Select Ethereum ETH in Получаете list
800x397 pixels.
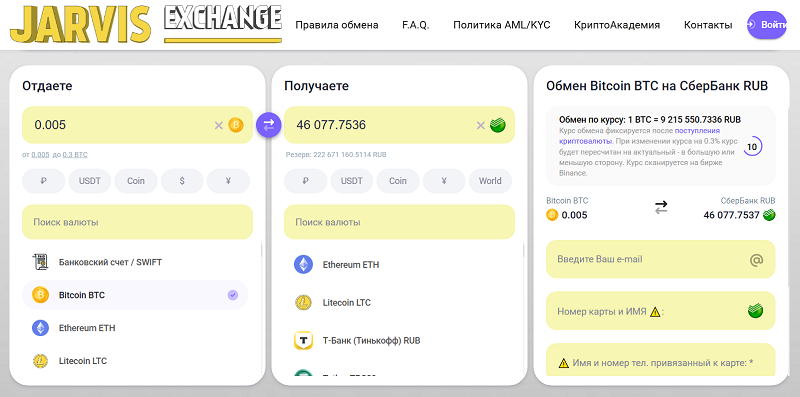coord(398,265)
